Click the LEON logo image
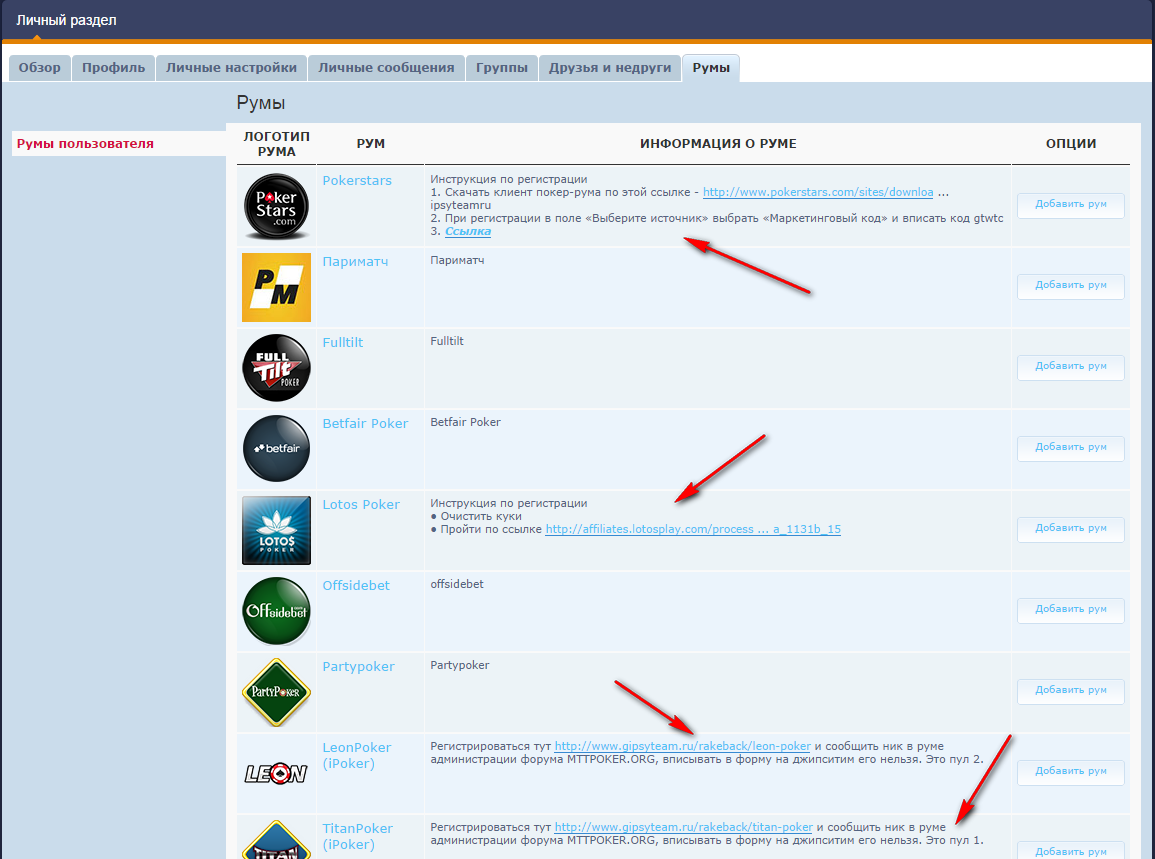Viewport: 1155px width, 859px height. pos(276,773)
